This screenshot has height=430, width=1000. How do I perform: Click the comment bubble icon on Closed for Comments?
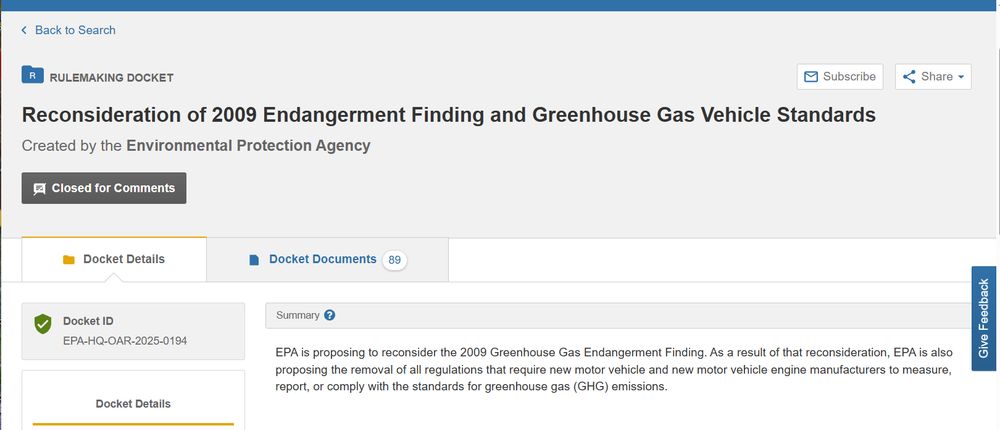[39, 188]
